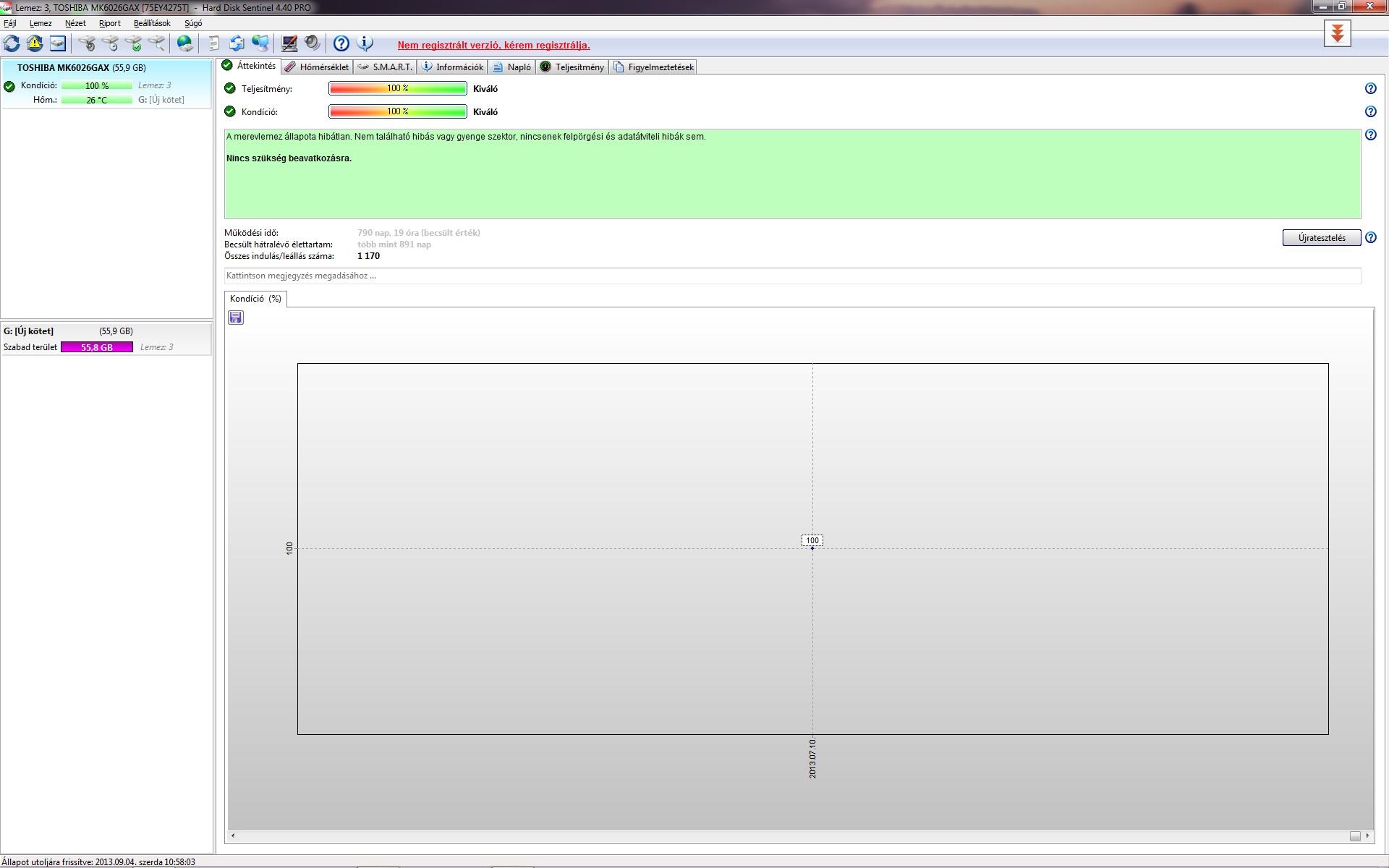The height and width of the screenshot is (868, 1389).
Task: Click the blue question mark toolbar icon
Action: click(341, 43)
